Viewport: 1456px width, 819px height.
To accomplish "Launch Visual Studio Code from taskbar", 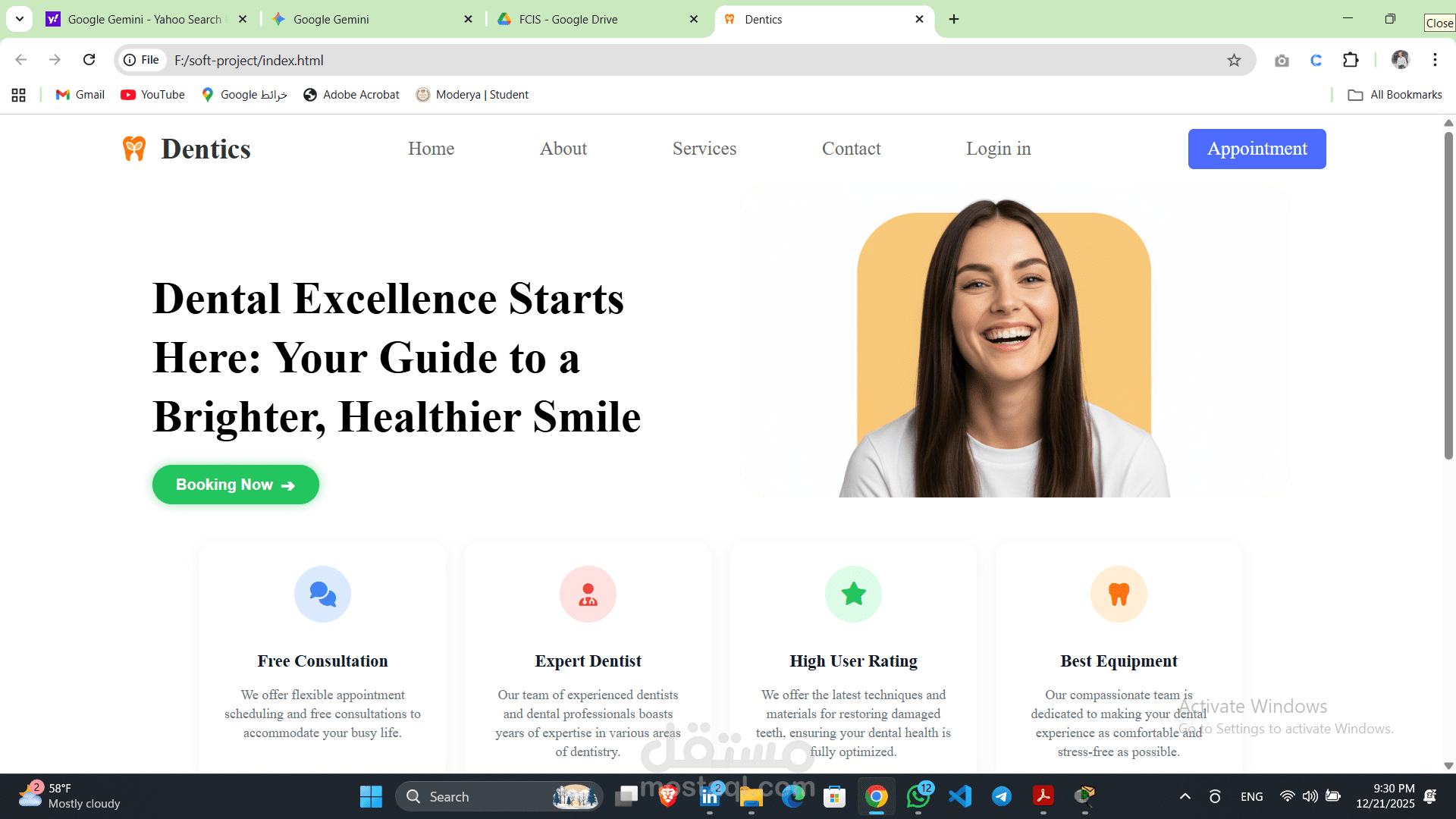I will point(960,796).
